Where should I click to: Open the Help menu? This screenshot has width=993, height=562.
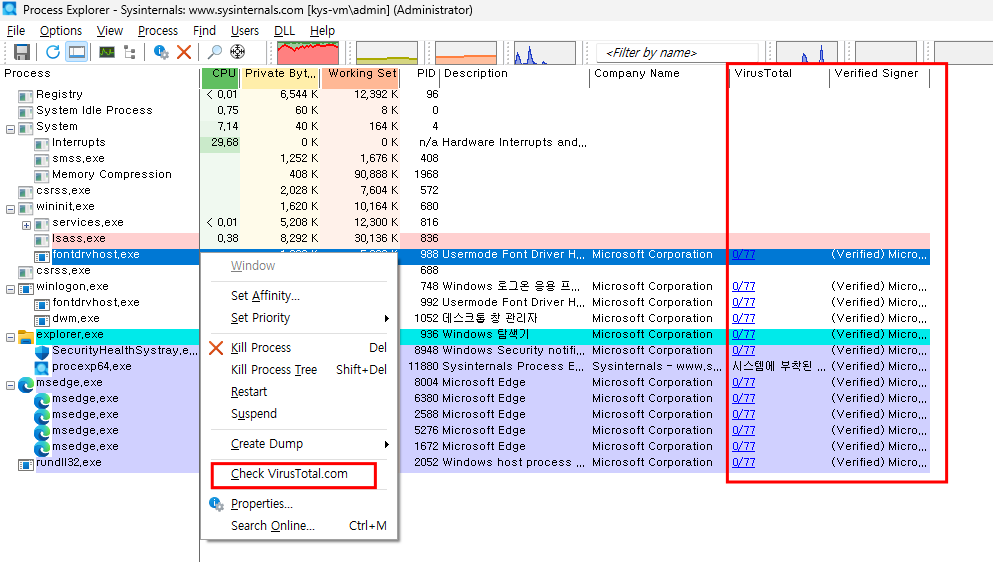point(322,30)
